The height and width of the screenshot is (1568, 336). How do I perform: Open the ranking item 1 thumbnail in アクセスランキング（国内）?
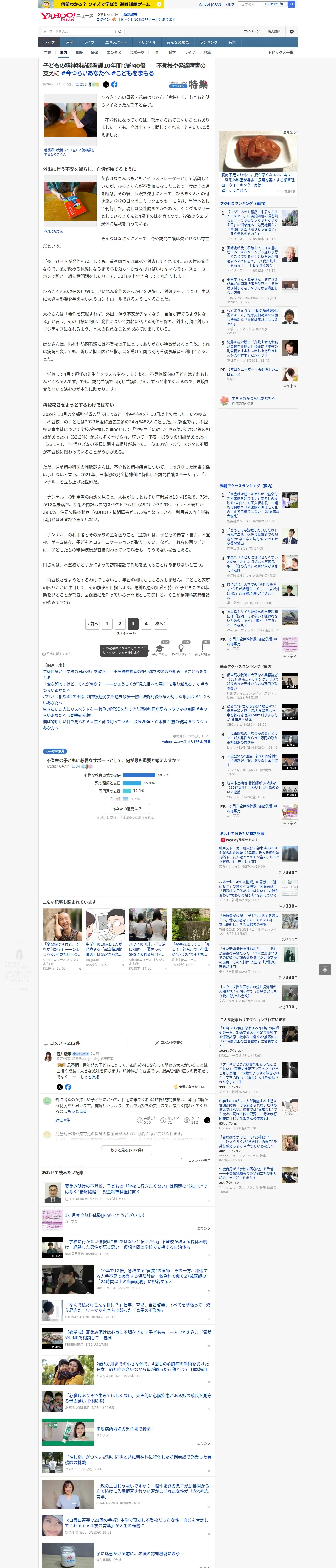(290, 218)
